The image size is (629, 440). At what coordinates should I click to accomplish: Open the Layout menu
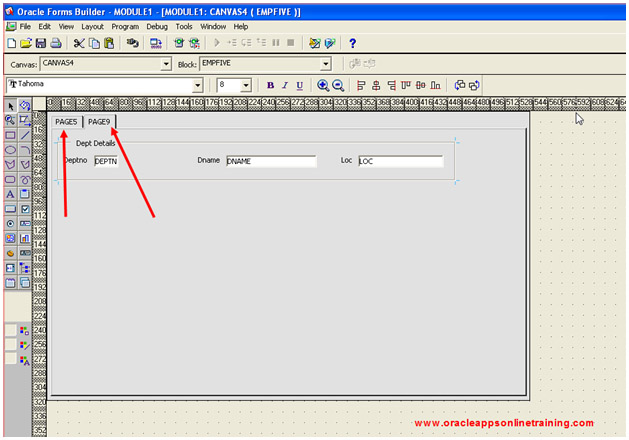point(92,26)
